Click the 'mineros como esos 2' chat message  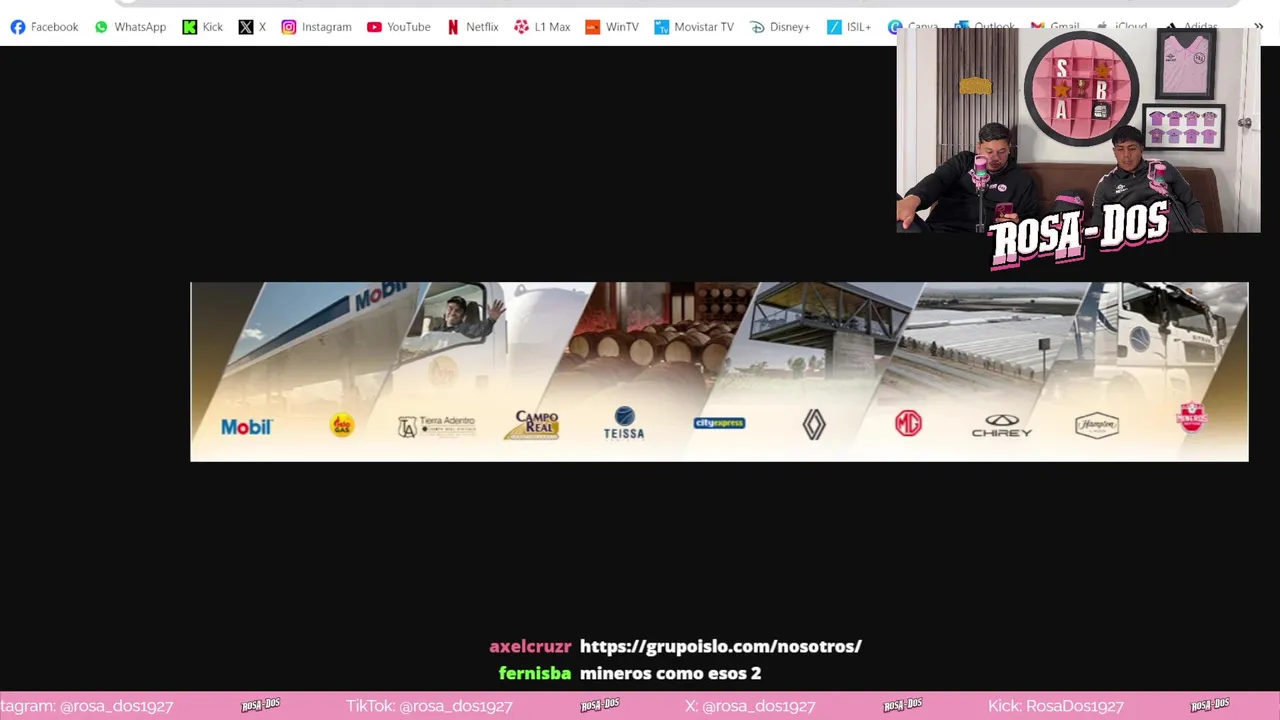(x=670, y=673)
